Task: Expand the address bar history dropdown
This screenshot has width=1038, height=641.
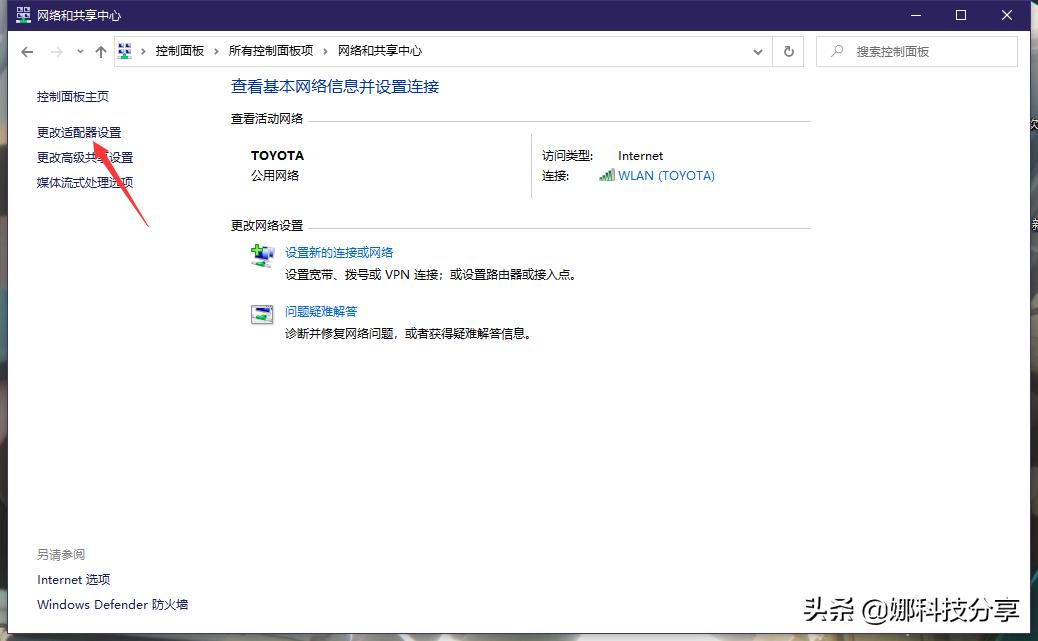Action: [x=758, y=51]
